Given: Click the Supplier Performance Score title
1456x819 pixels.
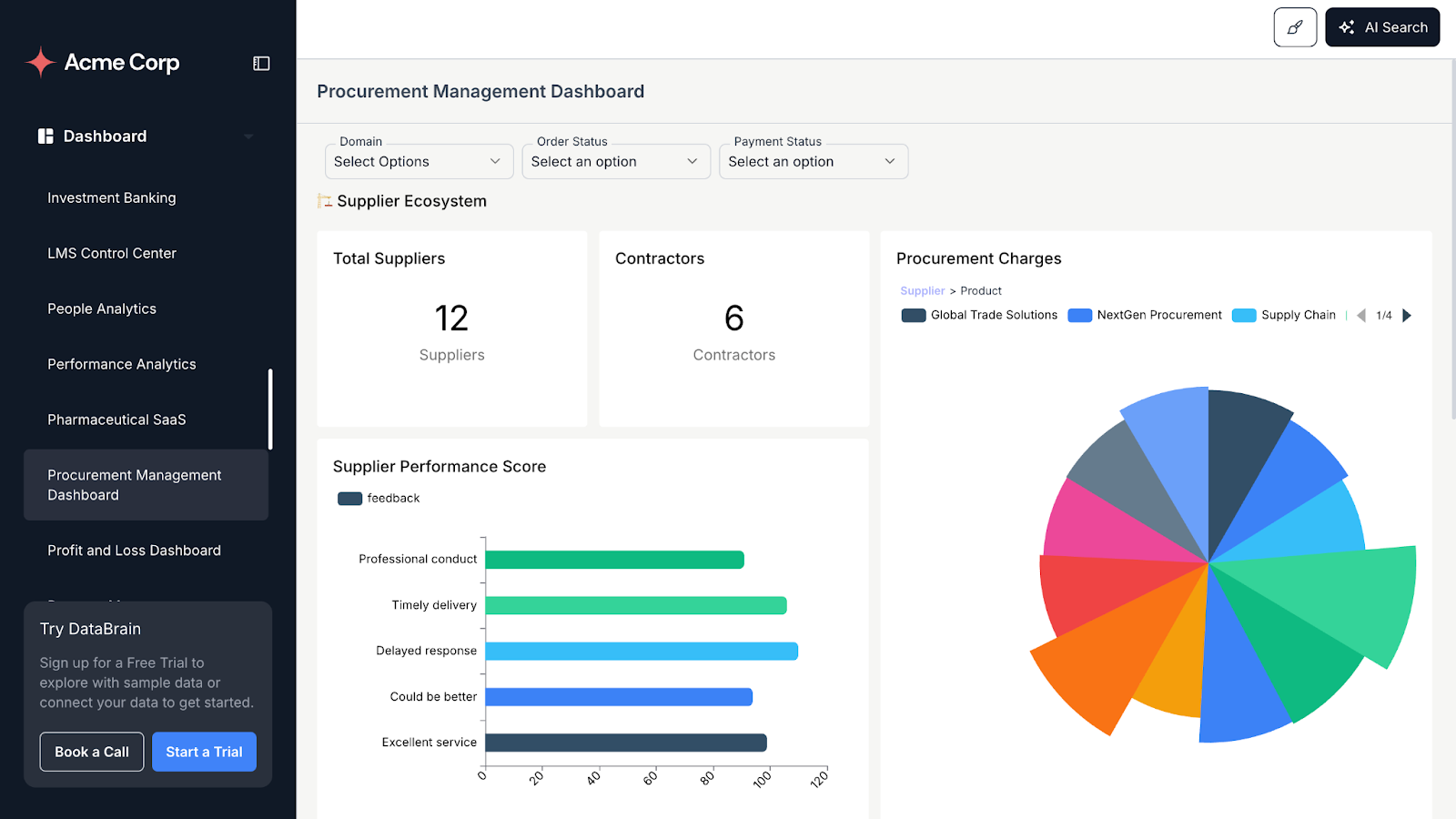Looking at the screenshot, I should pos(440,467).
